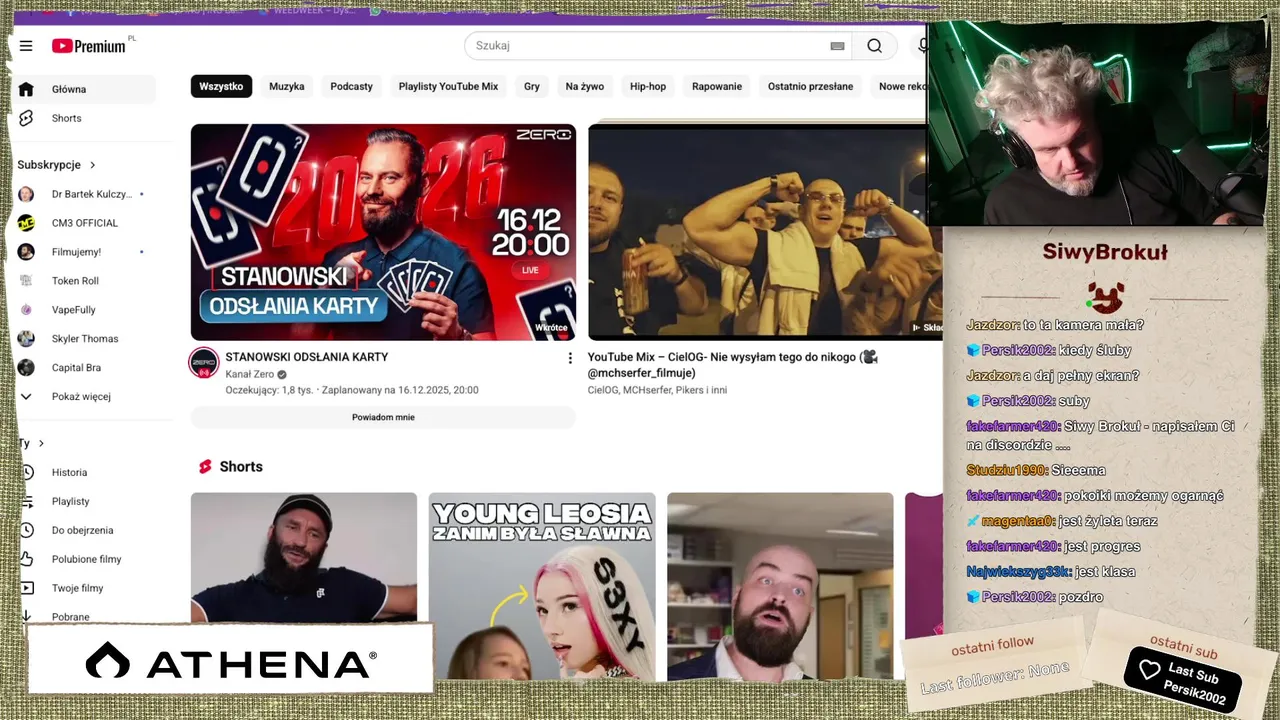Open CM3 OFFICIAL channel avatar

(26, 223)
